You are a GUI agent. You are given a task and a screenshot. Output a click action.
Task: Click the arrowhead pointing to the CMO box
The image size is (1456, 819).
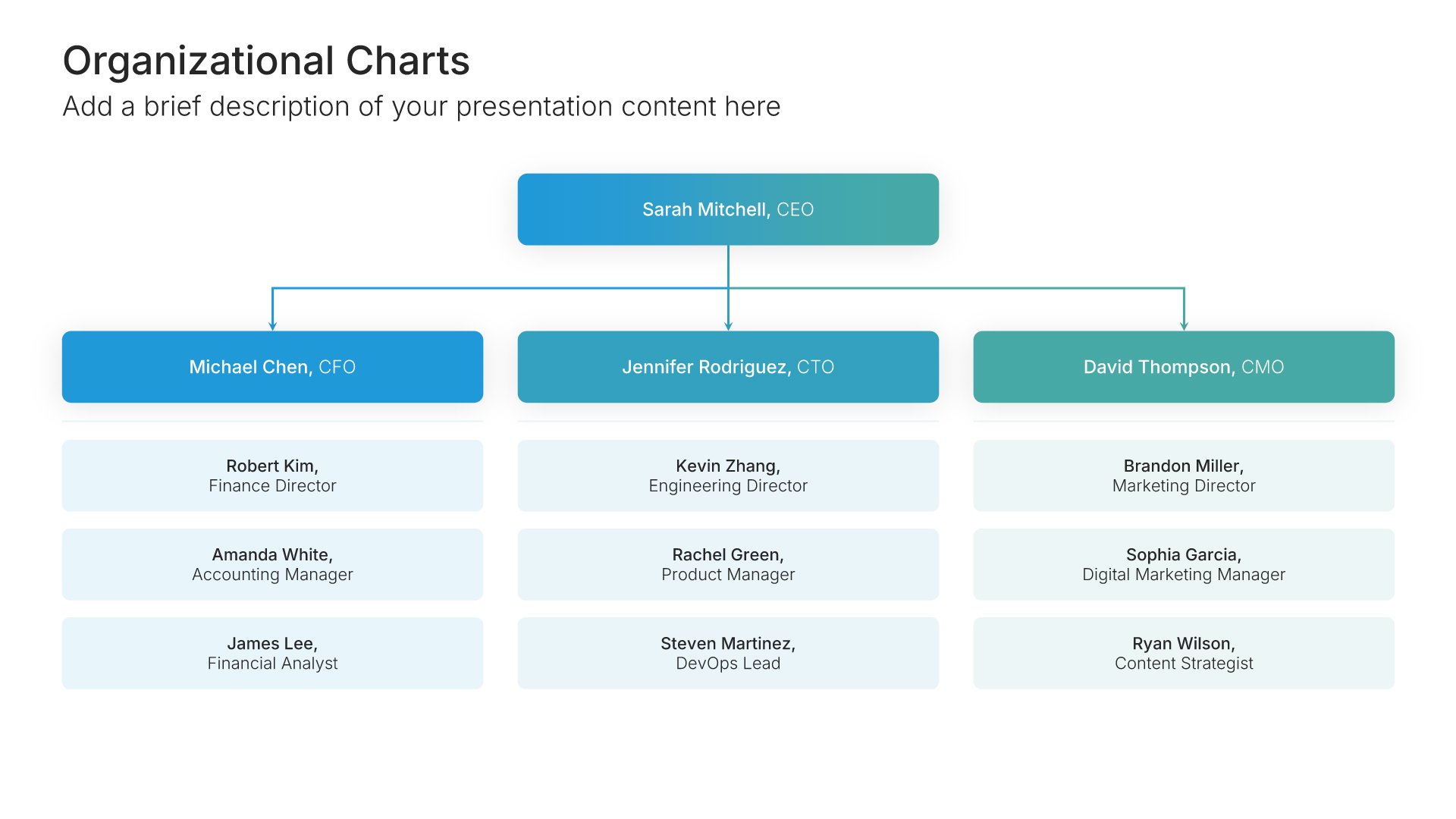[1184, 326]
